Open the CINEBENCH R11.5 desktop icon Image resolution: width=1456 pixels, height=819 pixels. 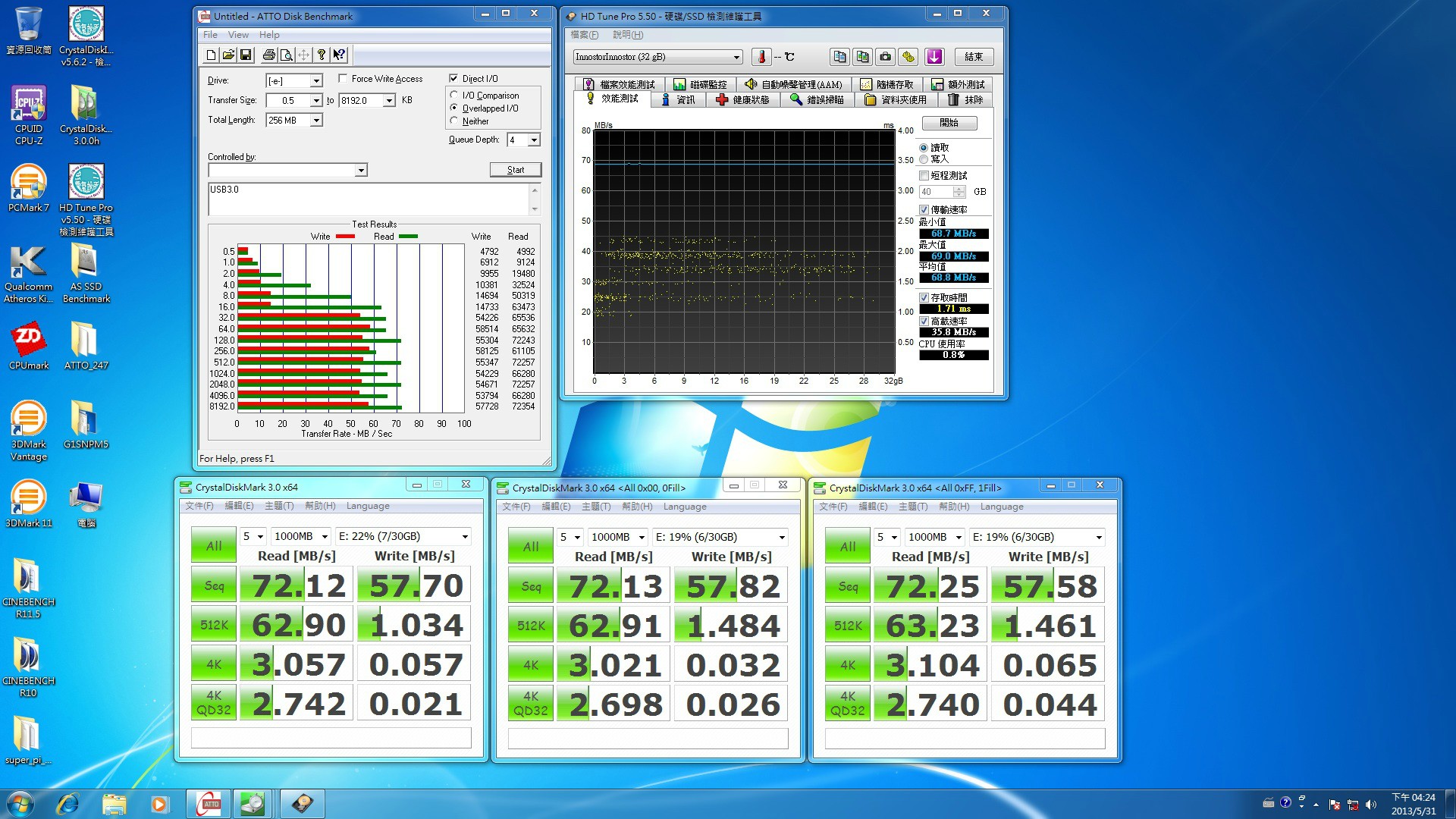coord(29,589)
